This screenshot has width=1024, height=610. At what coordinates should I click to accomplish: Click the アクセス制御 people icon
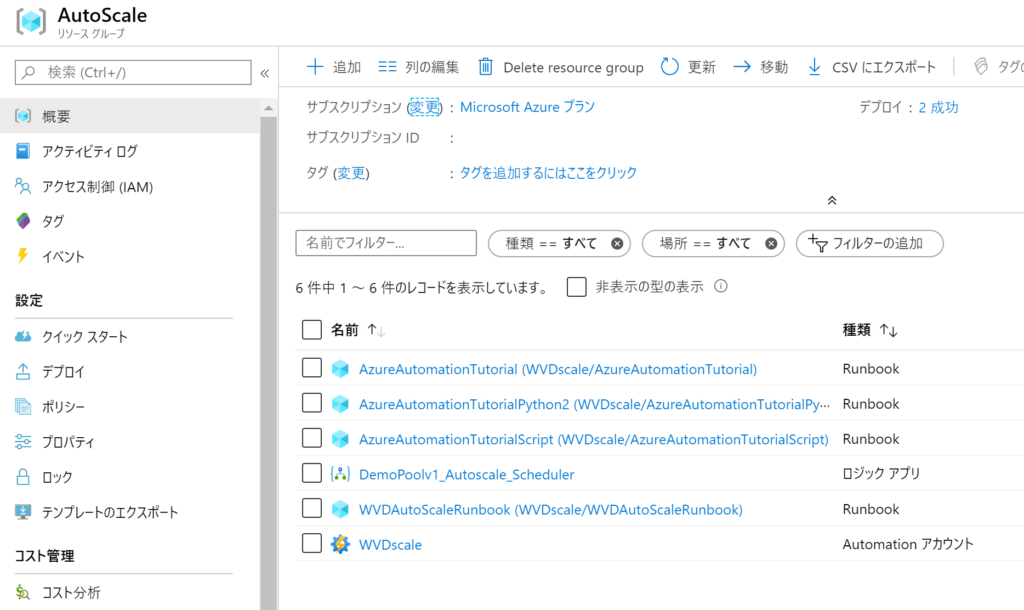[x=23, y=187]
